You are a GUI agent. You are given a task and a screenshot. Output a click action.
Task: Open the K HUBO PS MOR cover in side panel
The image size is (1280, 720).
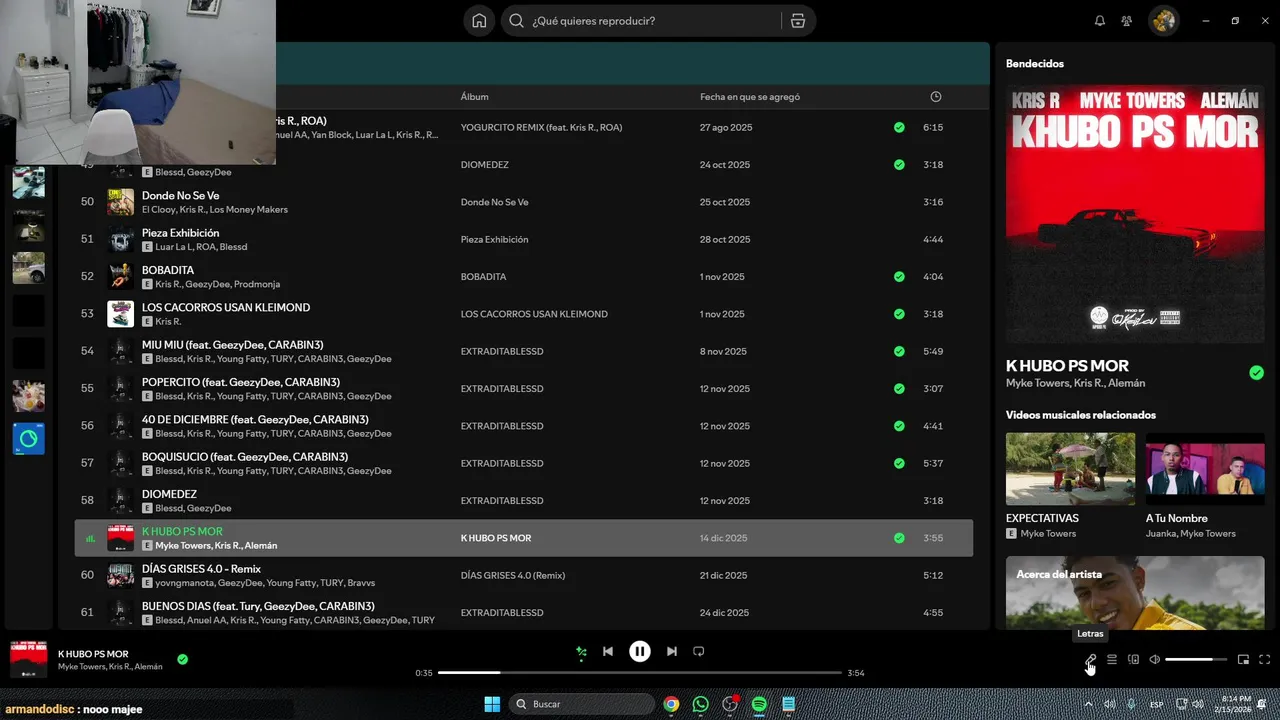pos(1135,214)
